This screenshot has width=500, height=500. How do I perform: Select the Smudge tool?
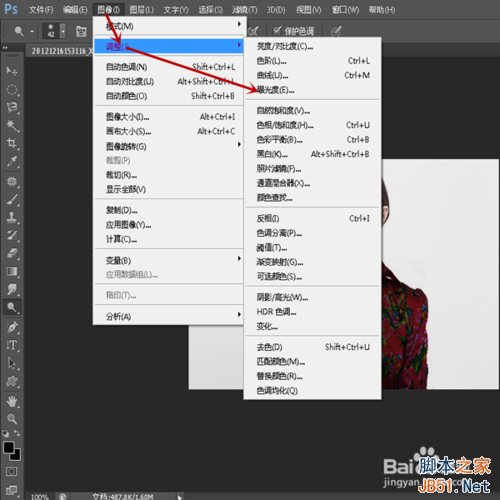(x=12, y=289)
